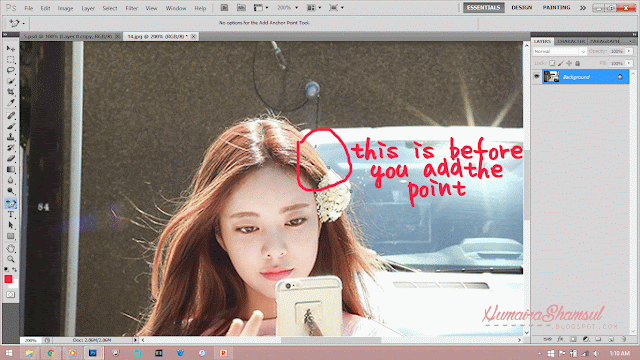Toggle Background layer visibility eye
The image size is (640, 360).
click(537, 77)
